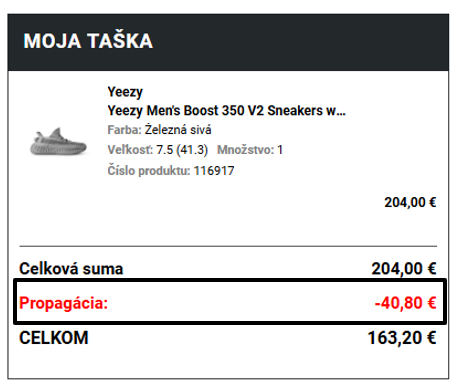Screen dimensions: 464x392
Task: Click the Celková suma amount 204,00 €
Action: (404, 269)
